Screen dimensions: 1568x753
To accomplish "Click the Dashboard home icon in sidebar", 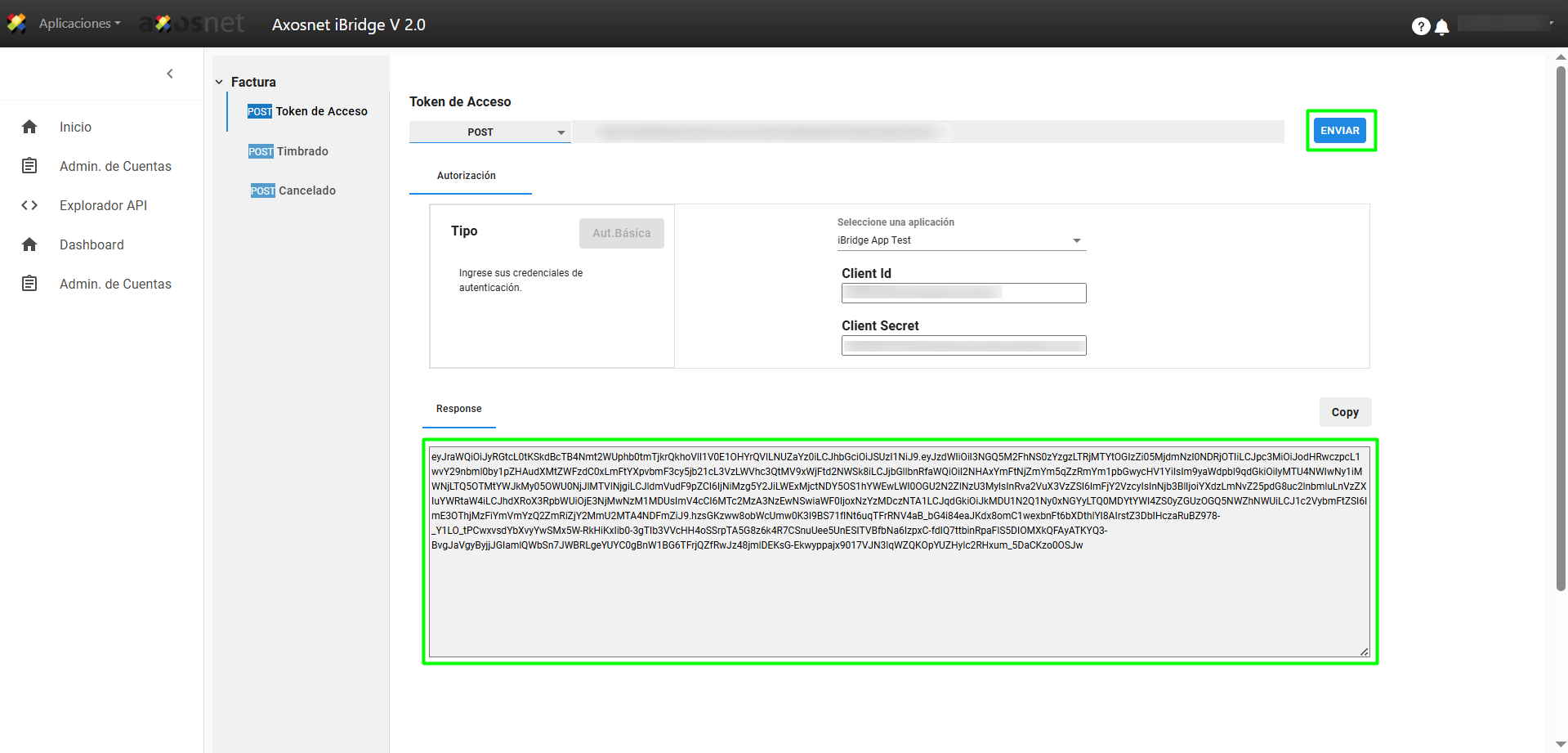I will (x=29, y=244).
